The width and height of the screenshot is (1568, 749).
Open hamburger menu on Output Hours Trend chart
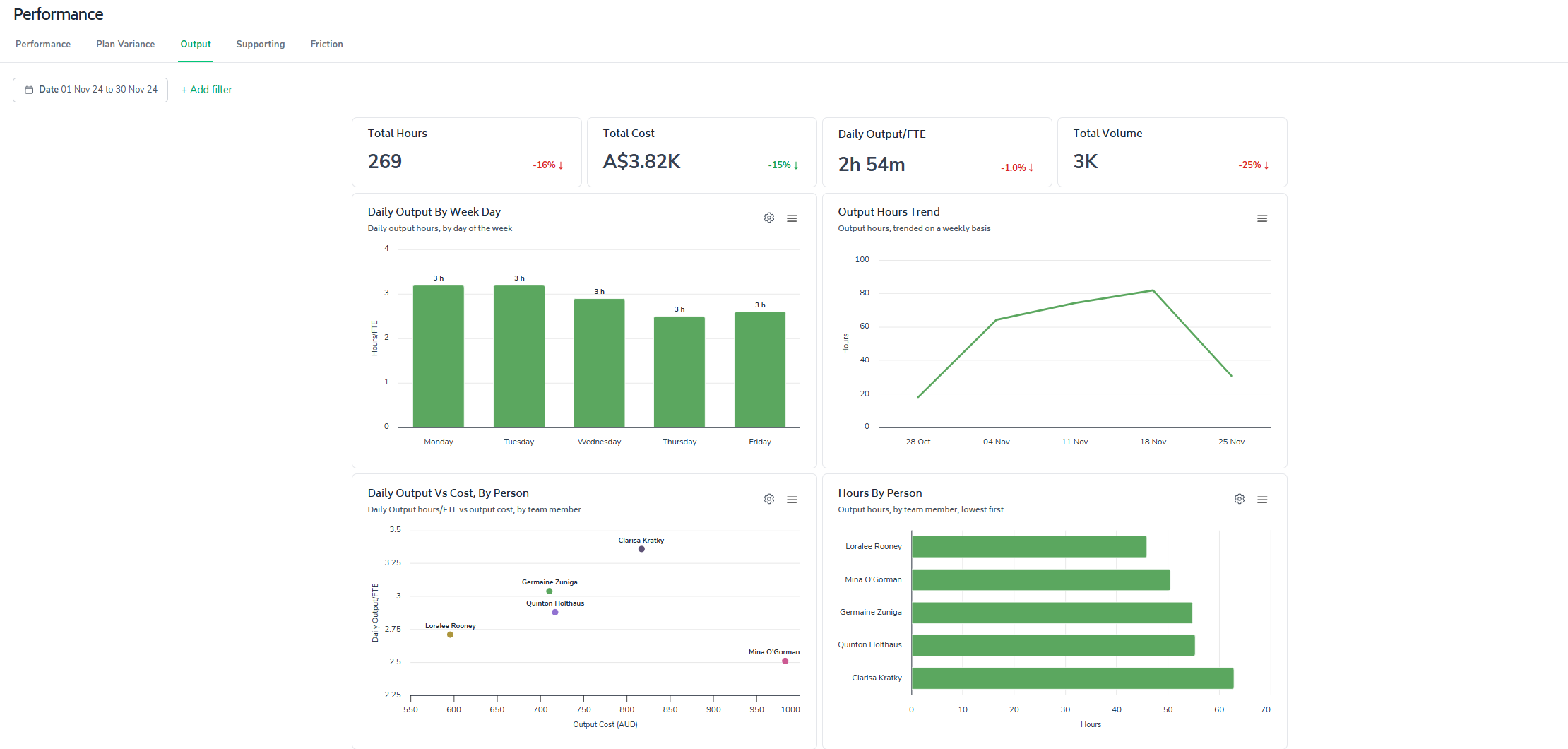1262,218
